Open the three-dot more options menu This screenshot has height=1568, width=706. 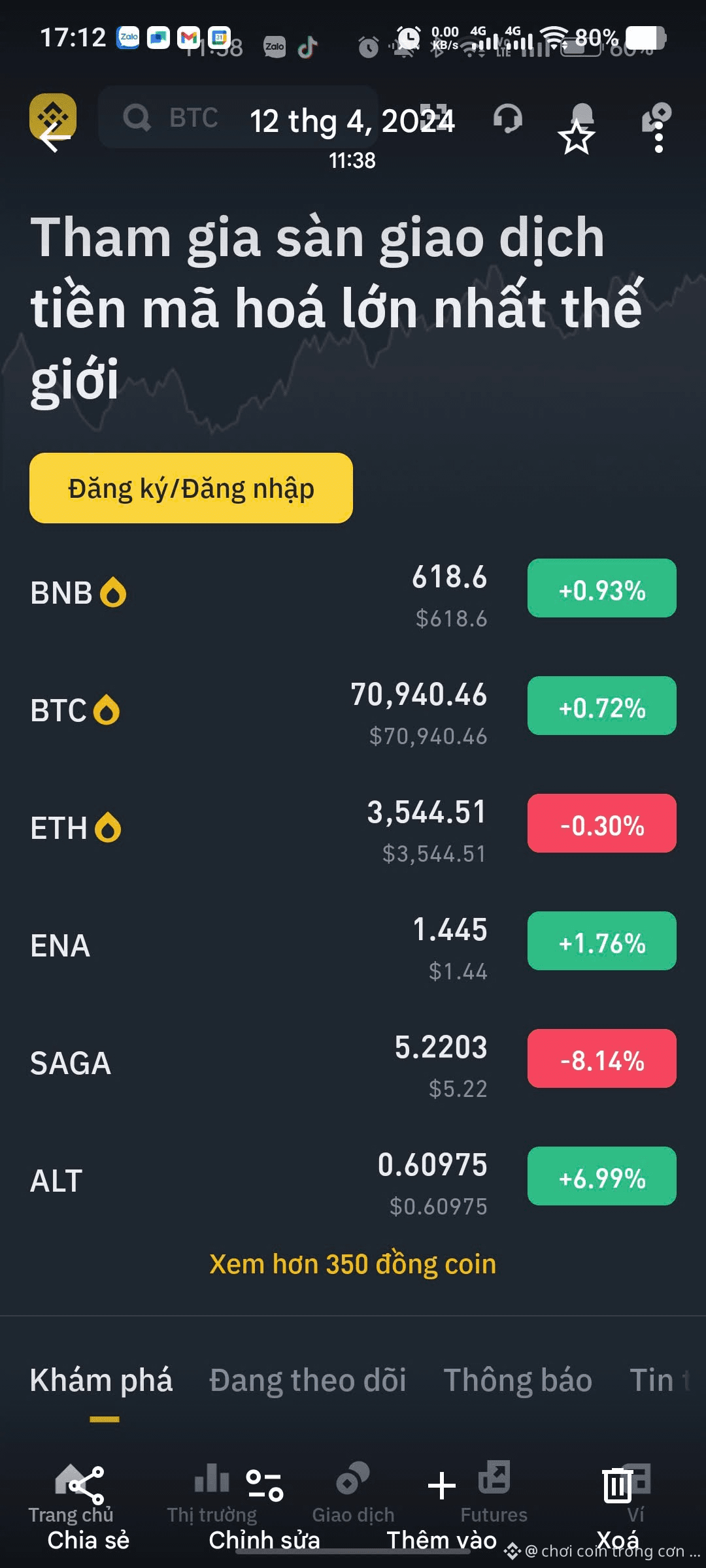[658, 138]
